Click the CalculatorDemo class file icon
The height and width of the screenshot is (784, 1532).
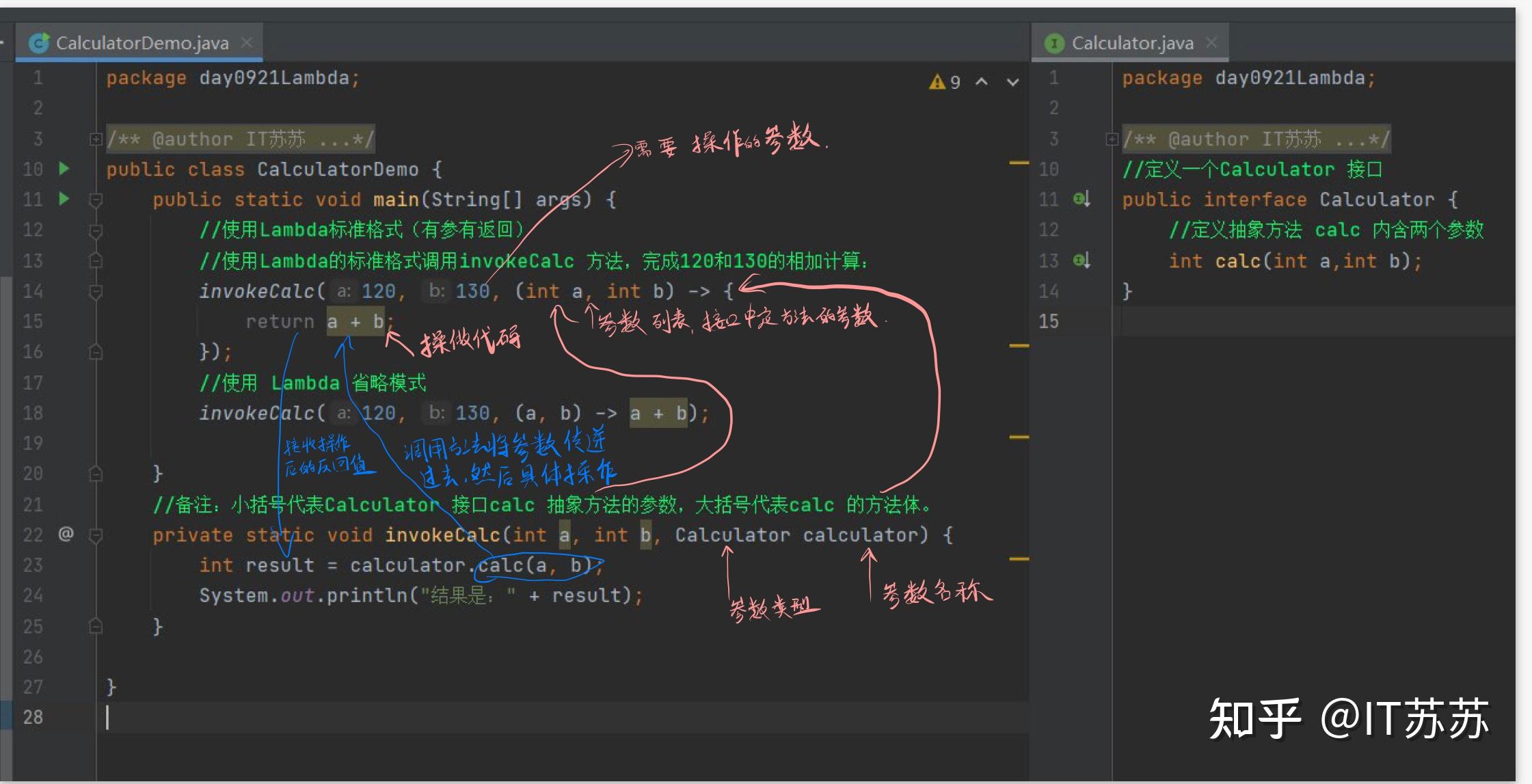coord(39,43)
